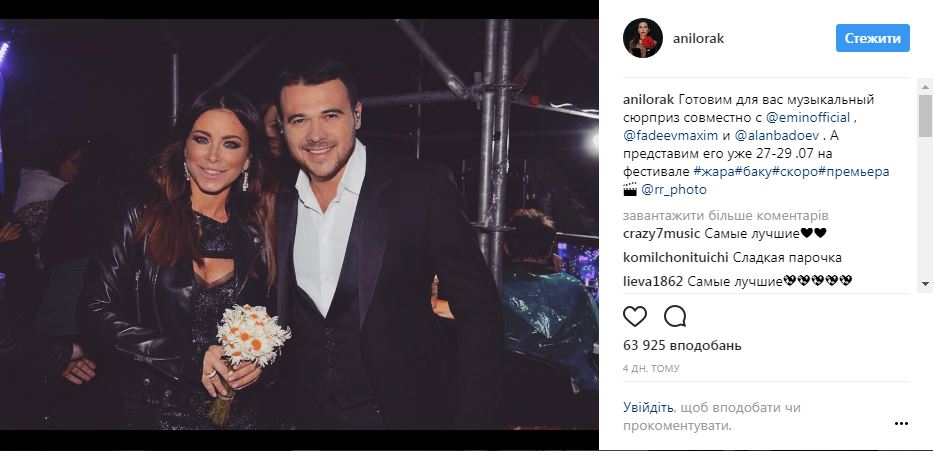
Task: Click the Увійдіть login link
Action: [649, 408]
